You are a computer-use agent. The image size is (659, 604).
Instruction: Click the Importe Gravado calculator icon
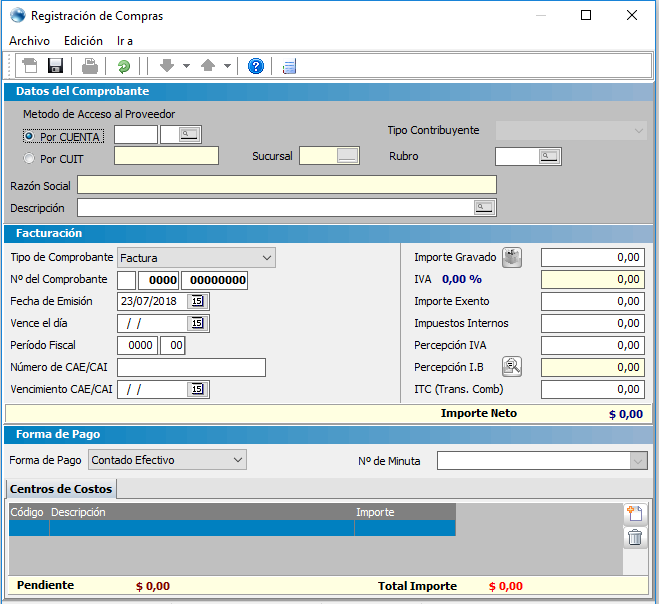click(x=512, y=257)
